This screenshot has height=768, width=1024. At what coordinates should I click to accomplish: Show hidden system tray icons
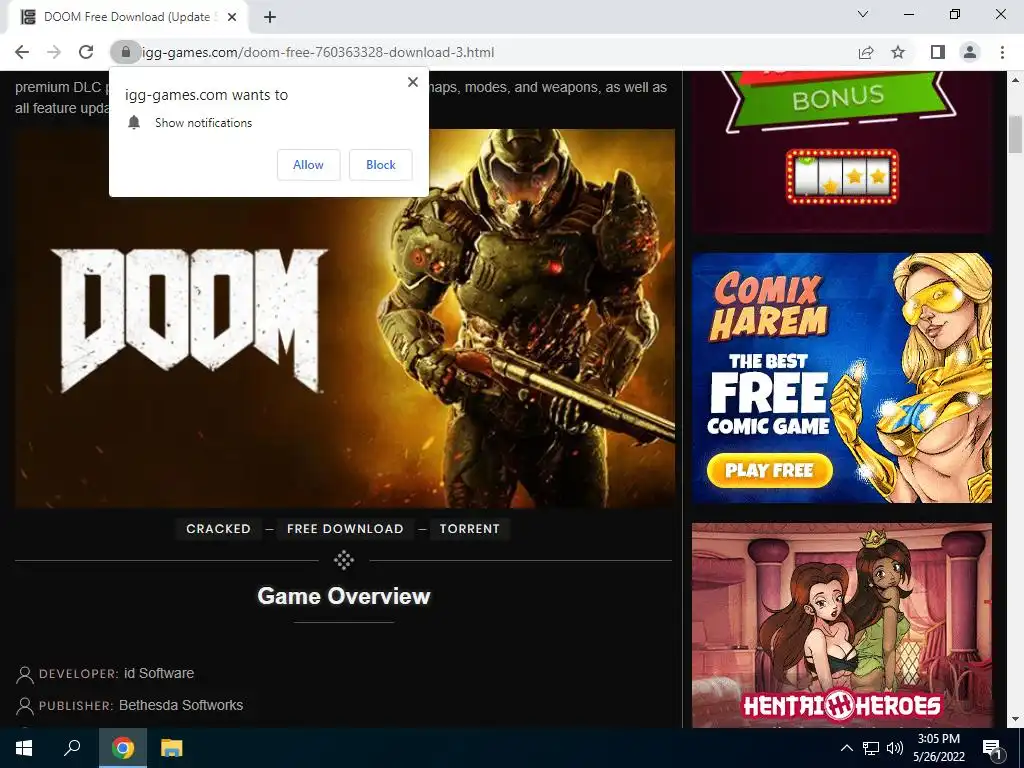click(846, 748)
